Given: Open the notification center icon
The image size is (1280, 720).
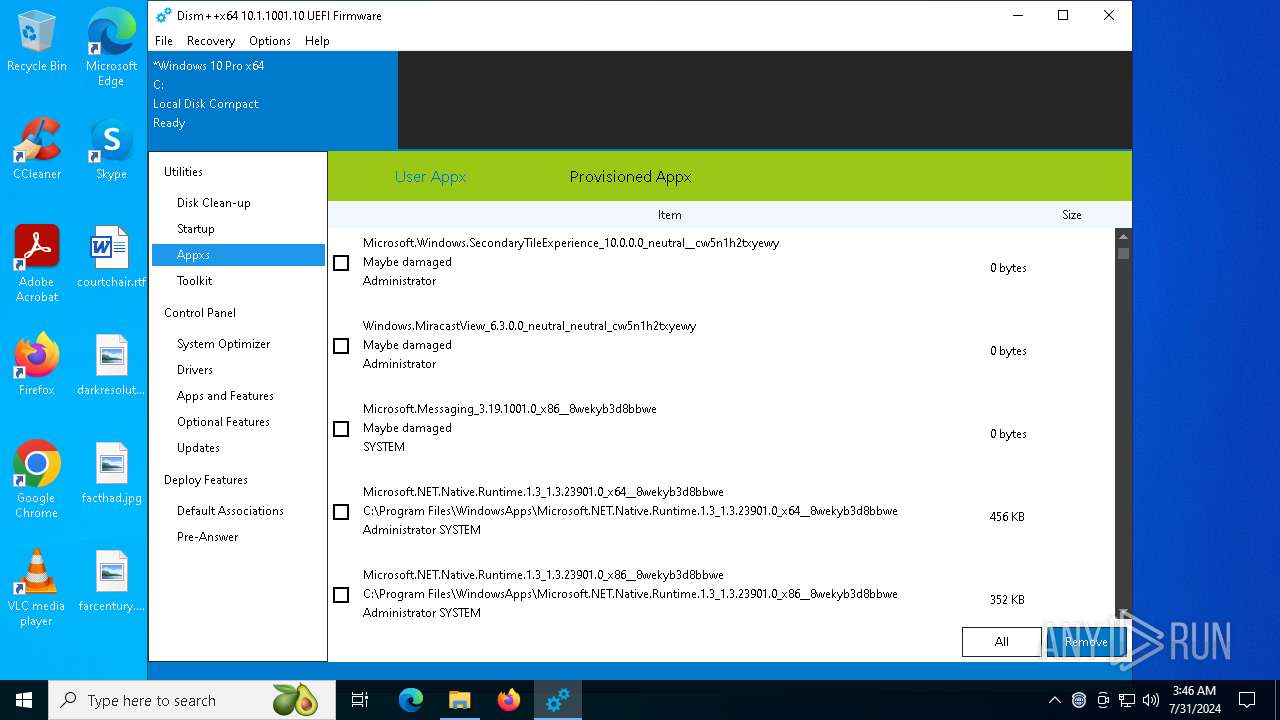Looking at the screenshot, I should tap(1247, 700).
